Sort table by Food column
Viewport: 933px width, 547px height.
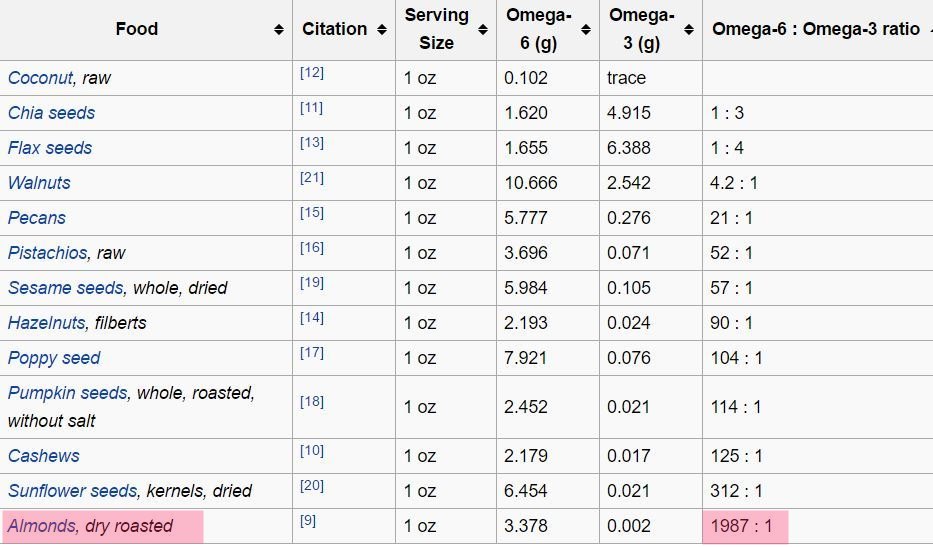click(278, 30)
